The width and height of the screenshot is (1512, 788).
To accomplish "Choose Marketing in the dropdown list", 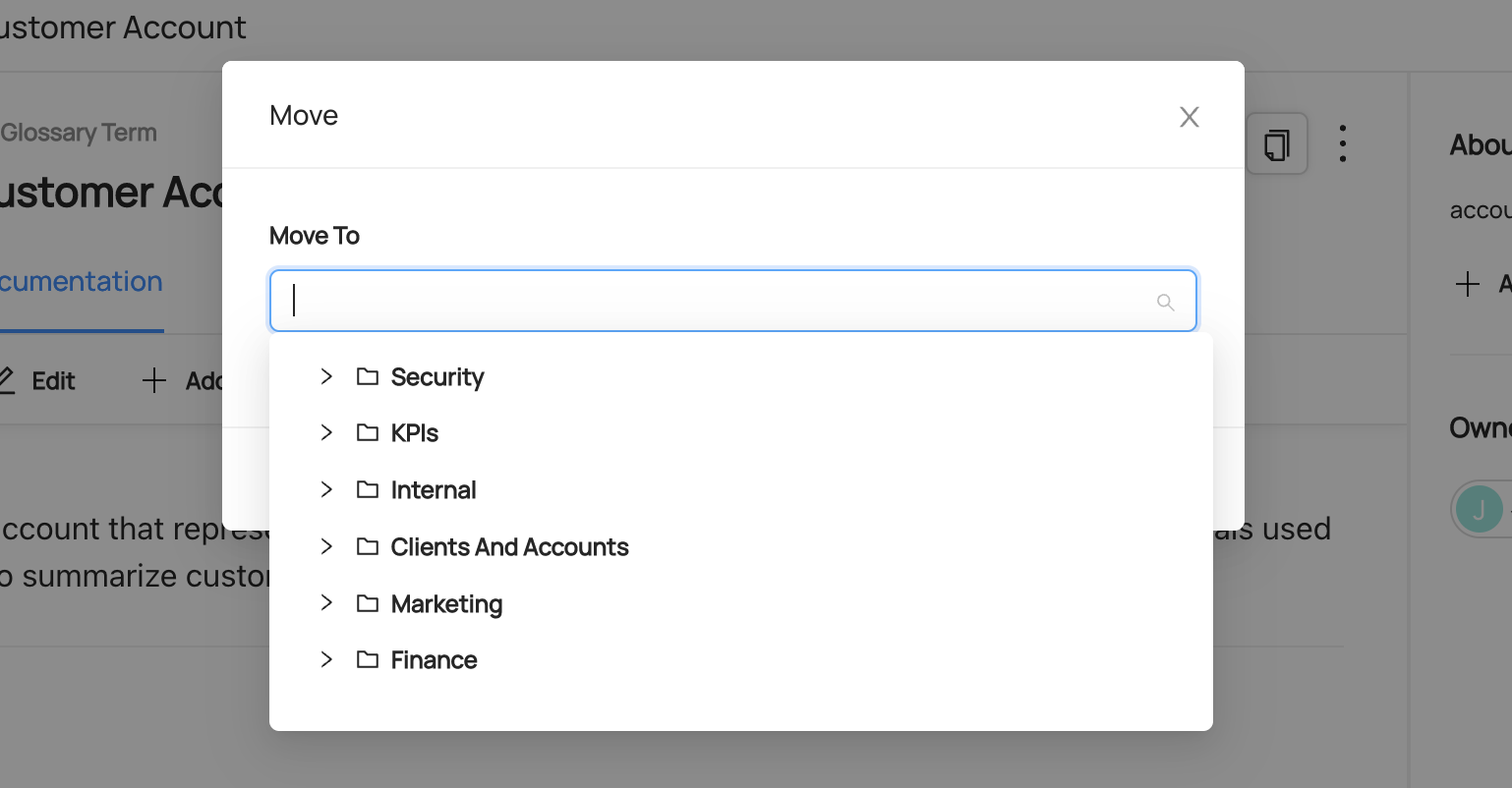I will (446, 604).
